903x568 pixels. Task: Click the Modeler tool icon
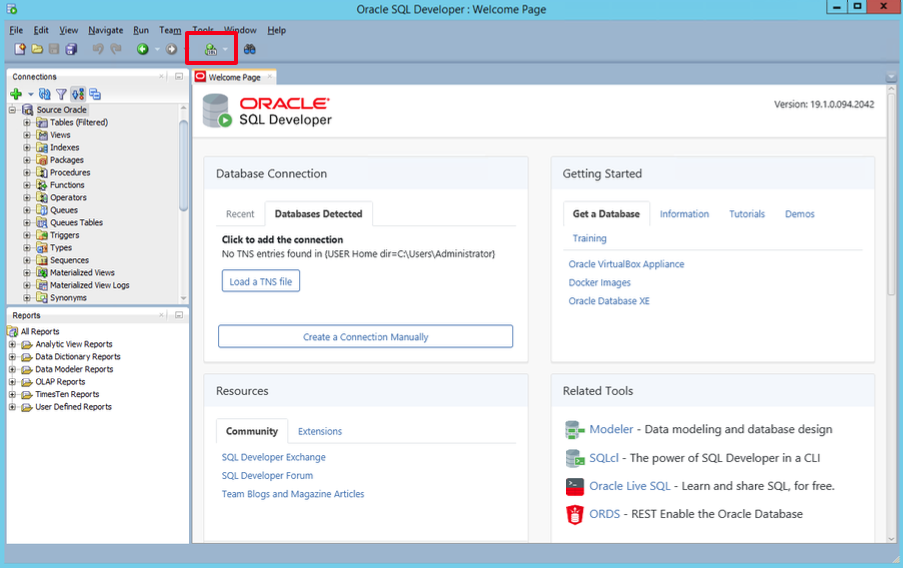coord(574,430)
